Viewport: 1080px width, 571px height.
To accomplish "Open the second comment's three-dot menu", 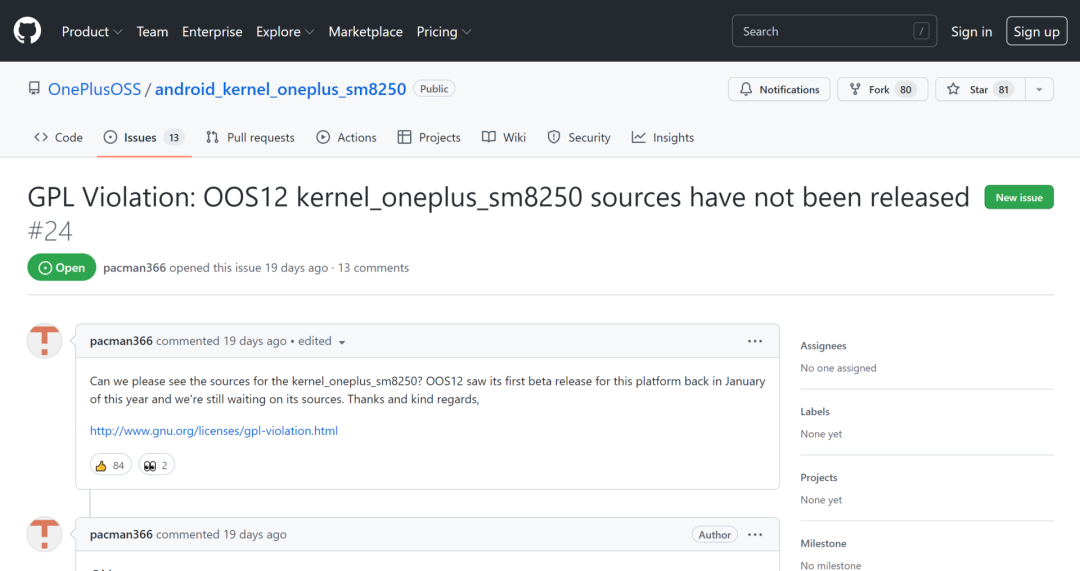I will 755,535.
